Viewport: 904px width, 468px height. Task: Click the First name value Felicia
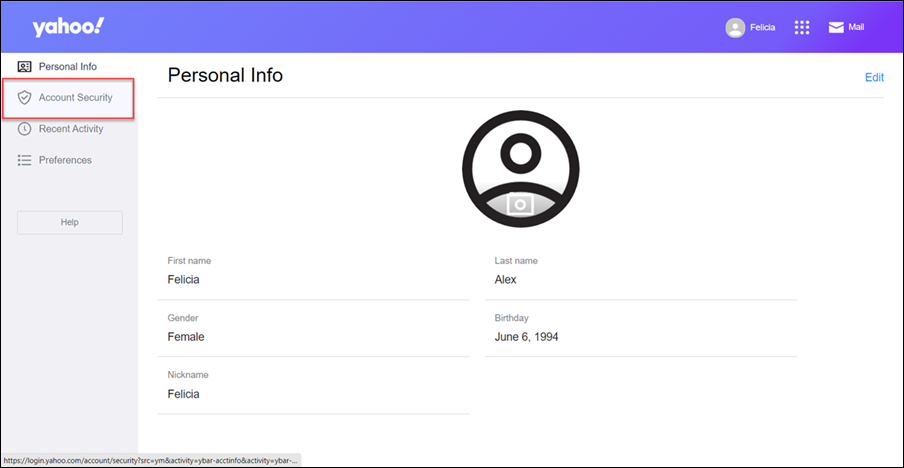tap(183, 280)
